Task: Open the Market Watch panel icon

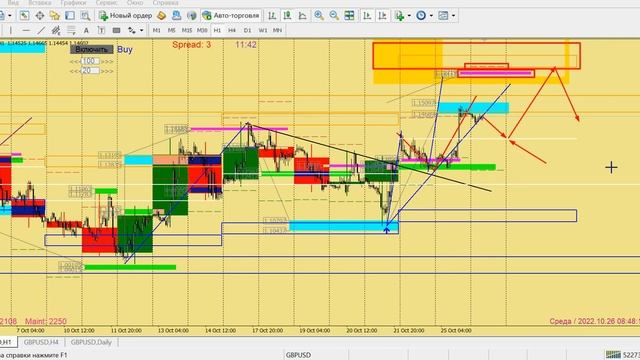Action: (x=24, y=16)
